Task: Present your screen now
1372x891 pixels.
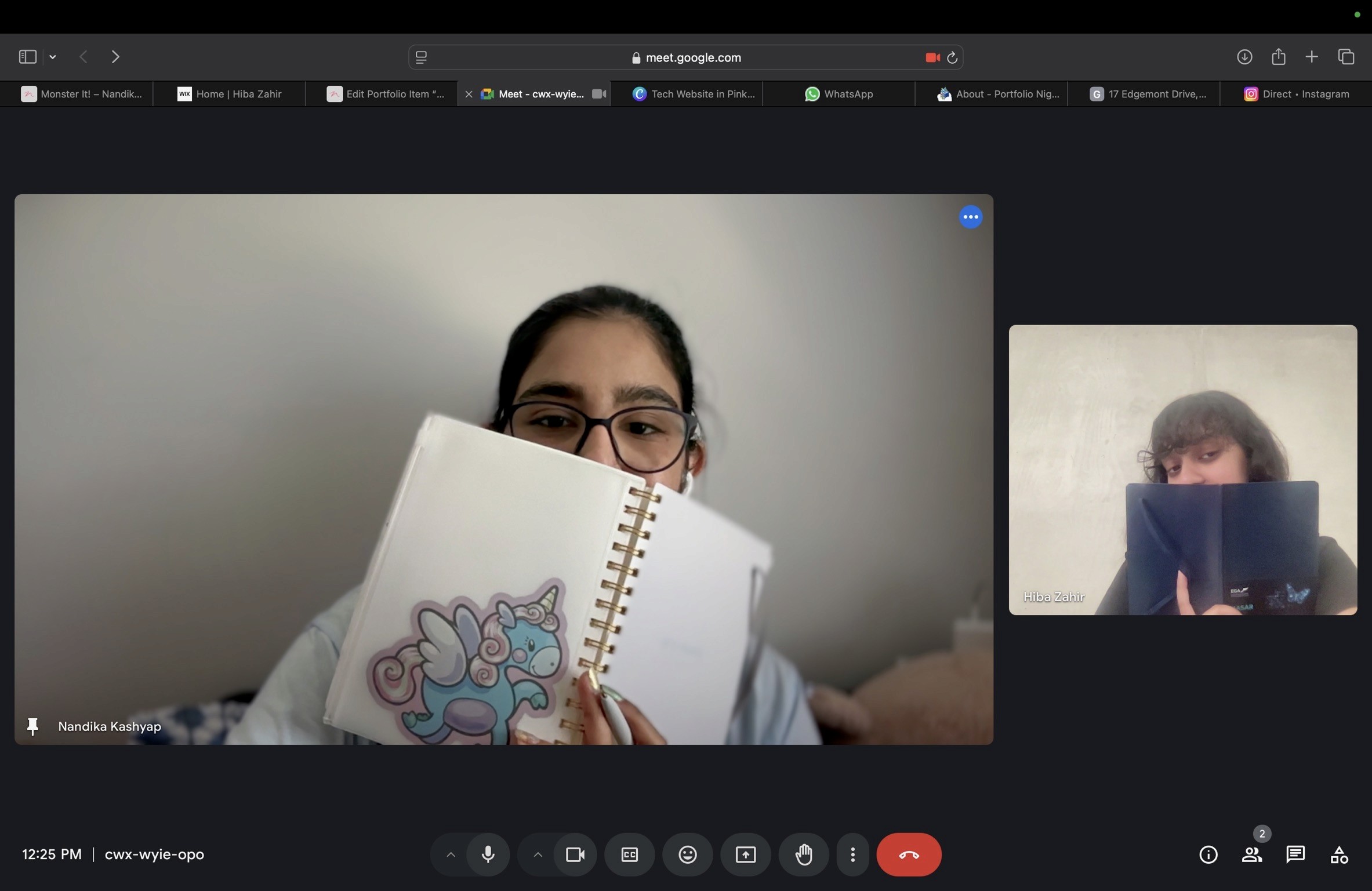Action: [x=746, y=854]
